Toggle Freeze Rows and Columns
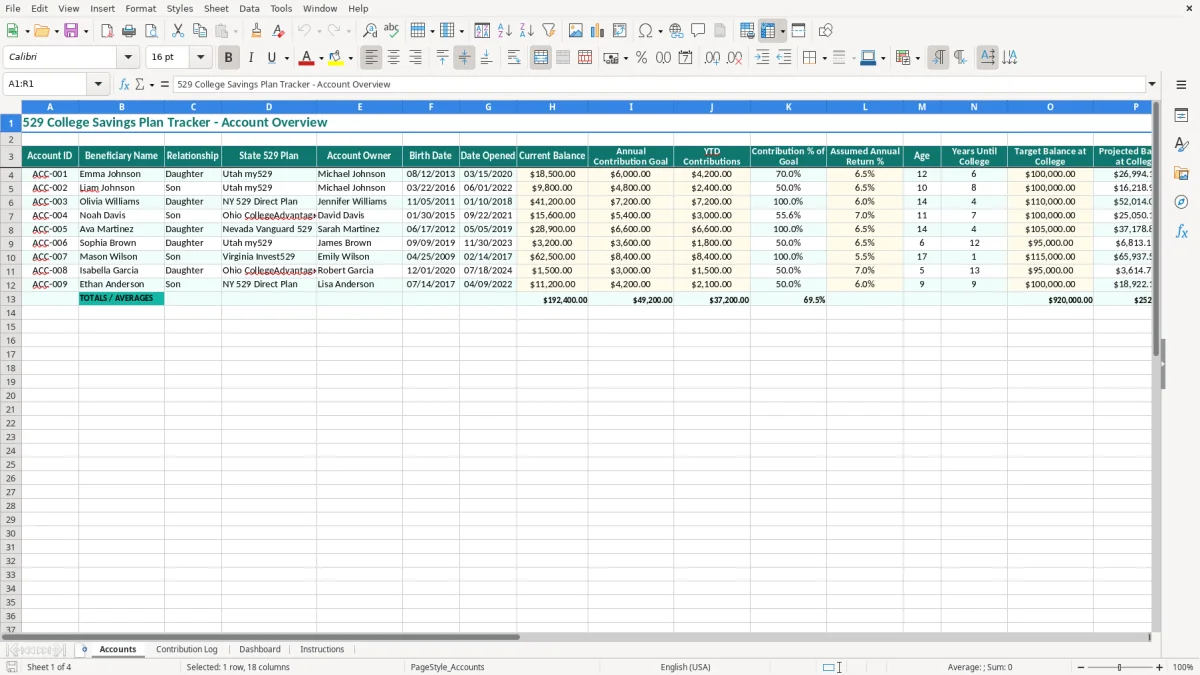The width and height of the screenshot is (1200, 675). pos(768,31)
